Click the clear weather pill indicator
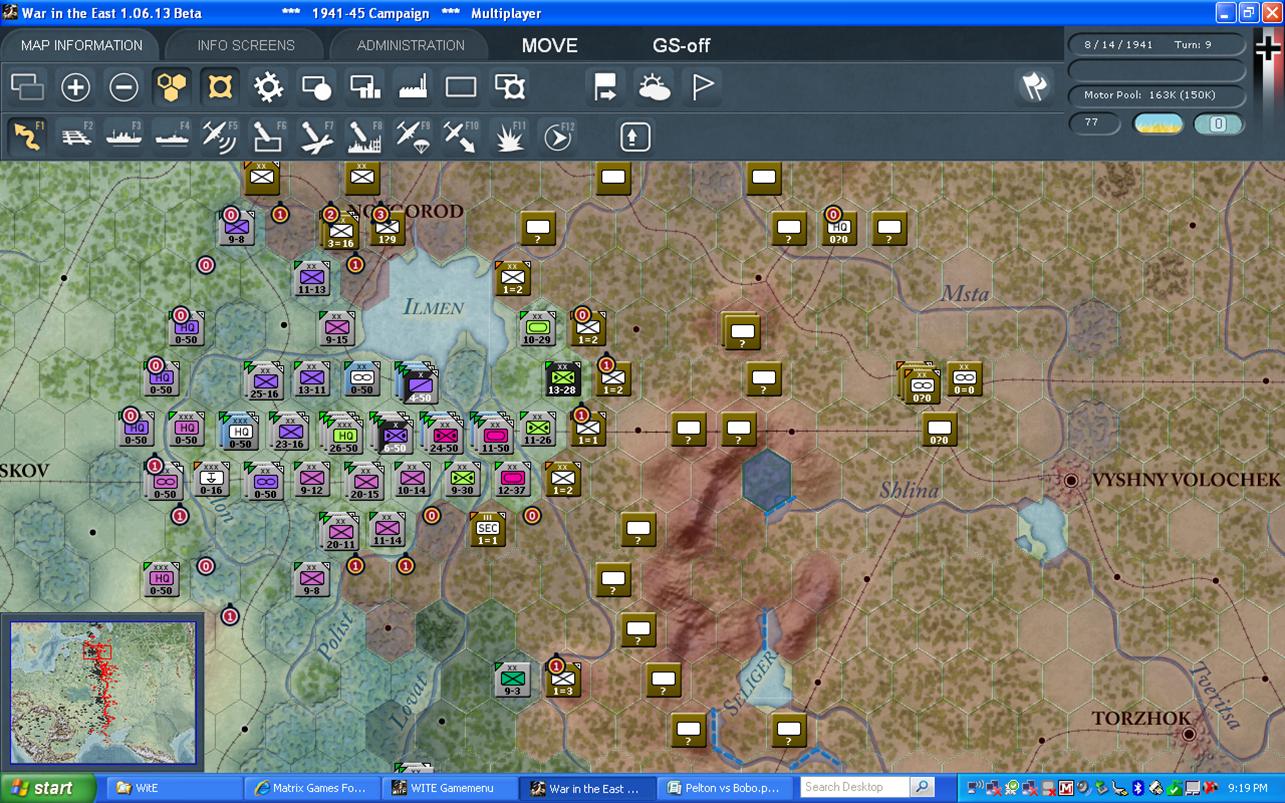 1158,124
